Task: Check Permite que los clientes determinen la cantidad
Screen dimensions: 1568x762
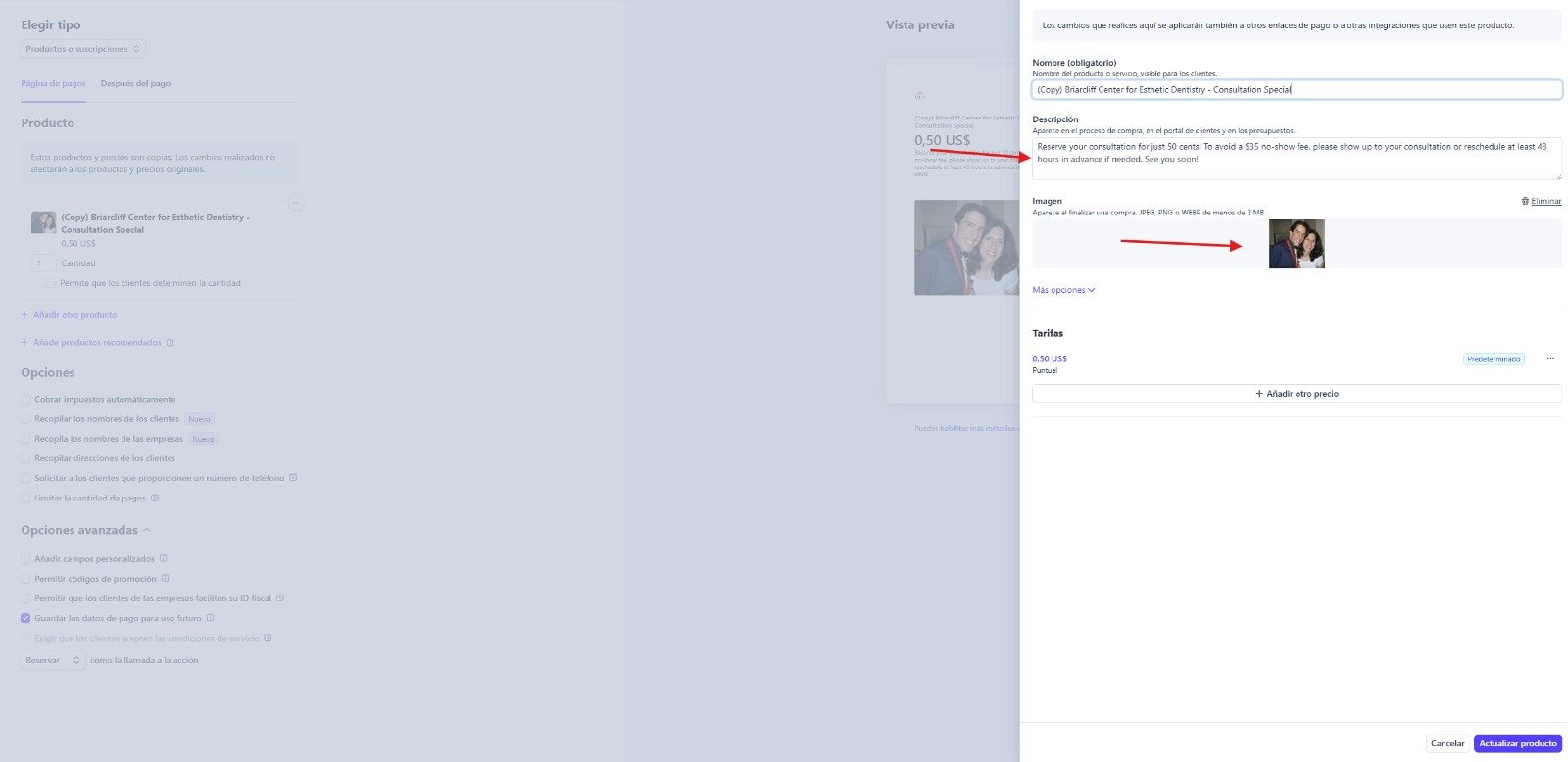Action: [x=51, y=283]
